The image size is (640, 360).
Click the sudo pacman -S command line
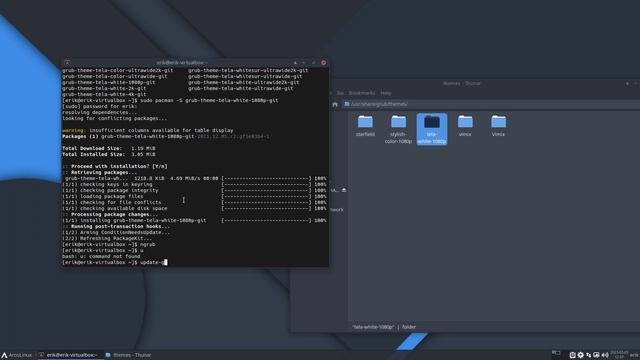[x=170, y=100]
